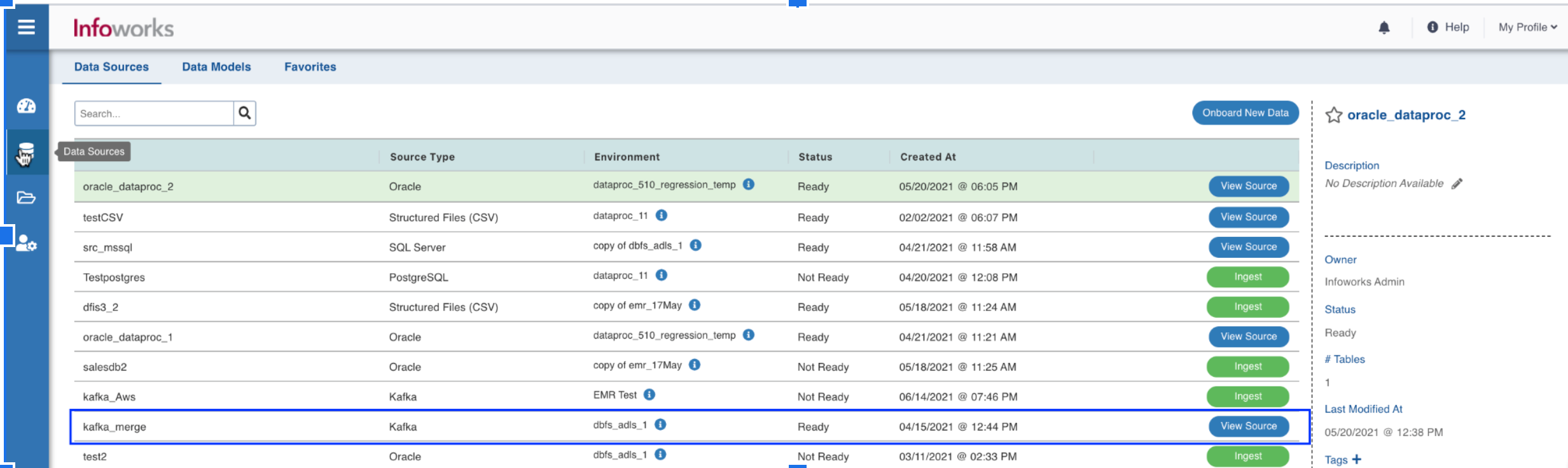Select the testCSV row name
The height and width of the screenshot is (468, 1568).
click(103, 218)
